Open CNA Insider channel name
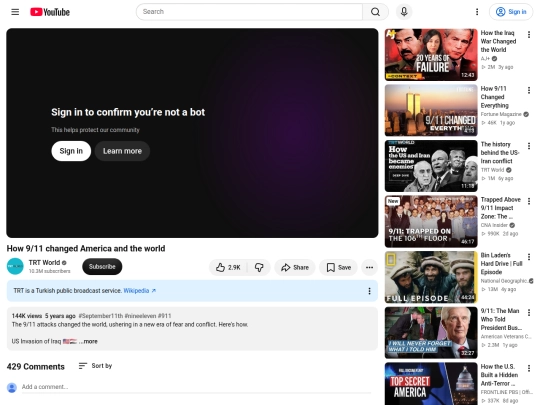Image resolution: width=540 pixels, height=405 pixels. coord(494,225)
